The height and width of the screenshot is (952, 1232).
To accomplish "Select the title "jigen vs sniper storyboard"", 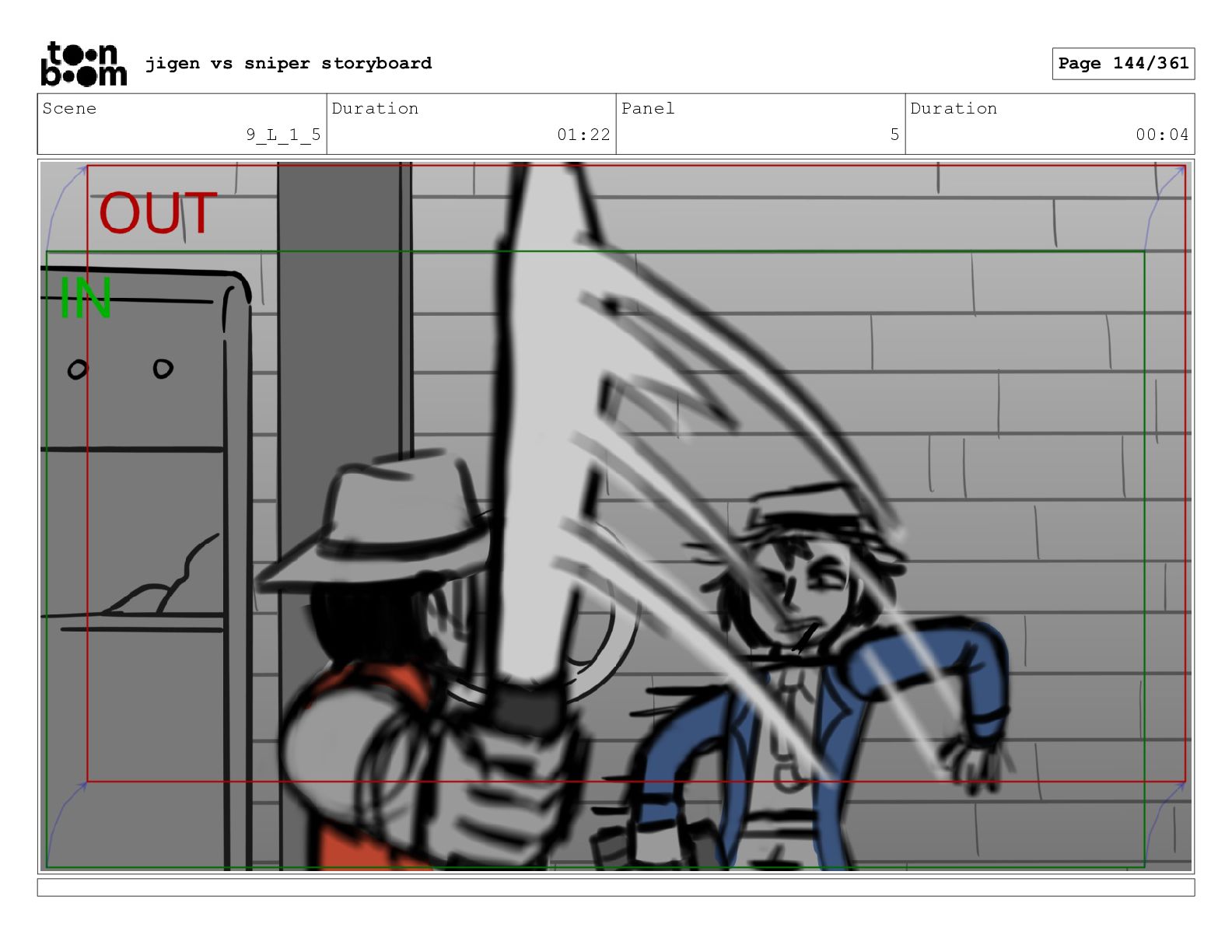I will pyautogui.click(x=289, y=63).
